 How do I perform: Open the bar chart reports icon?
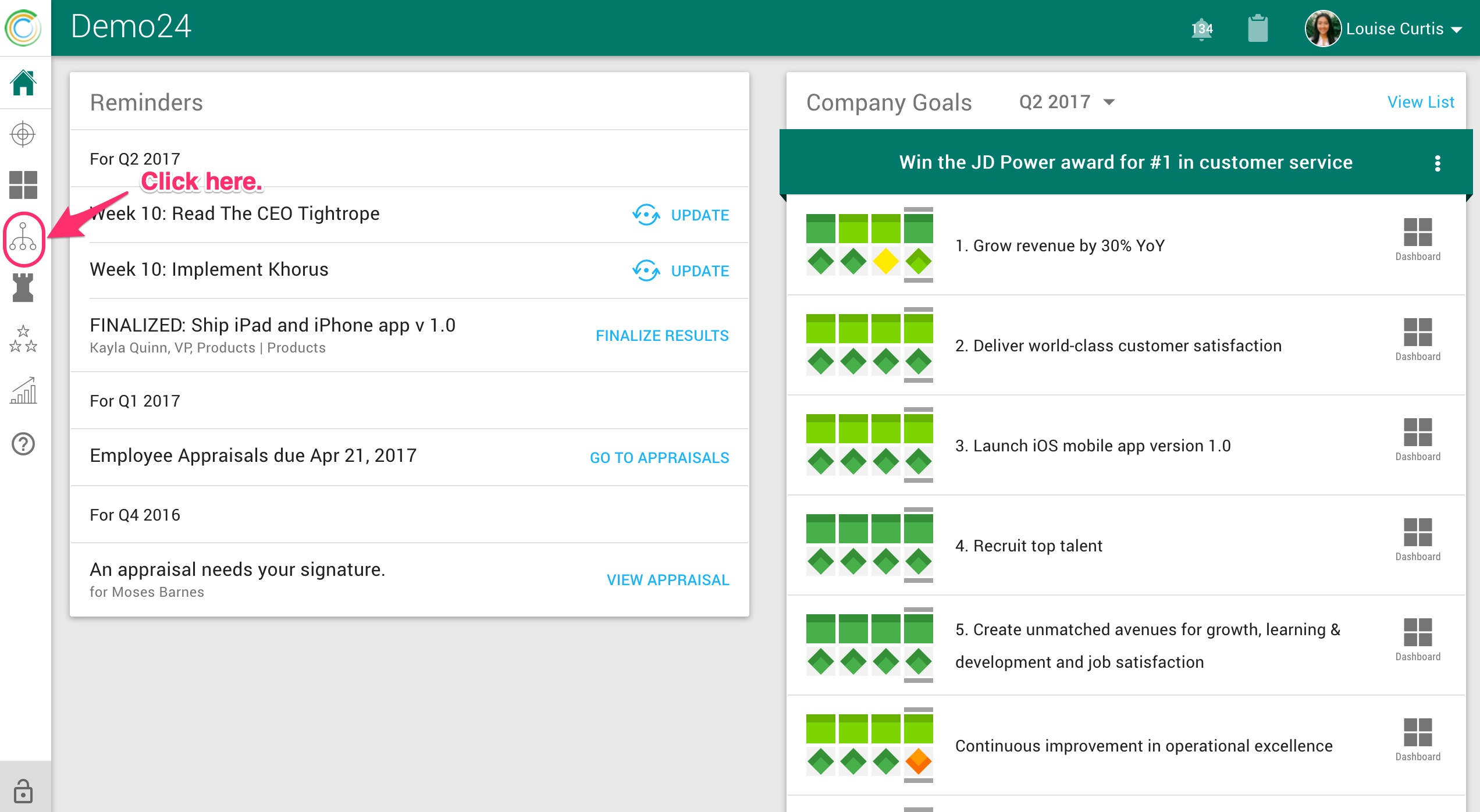coord(23,391)
